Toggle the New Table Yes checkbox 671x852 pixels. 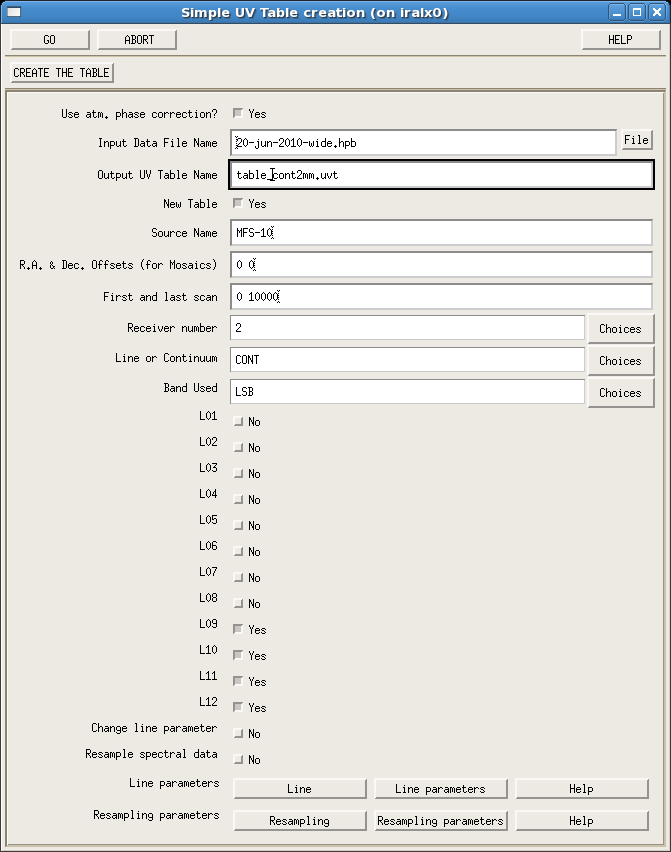pos(237,203)
